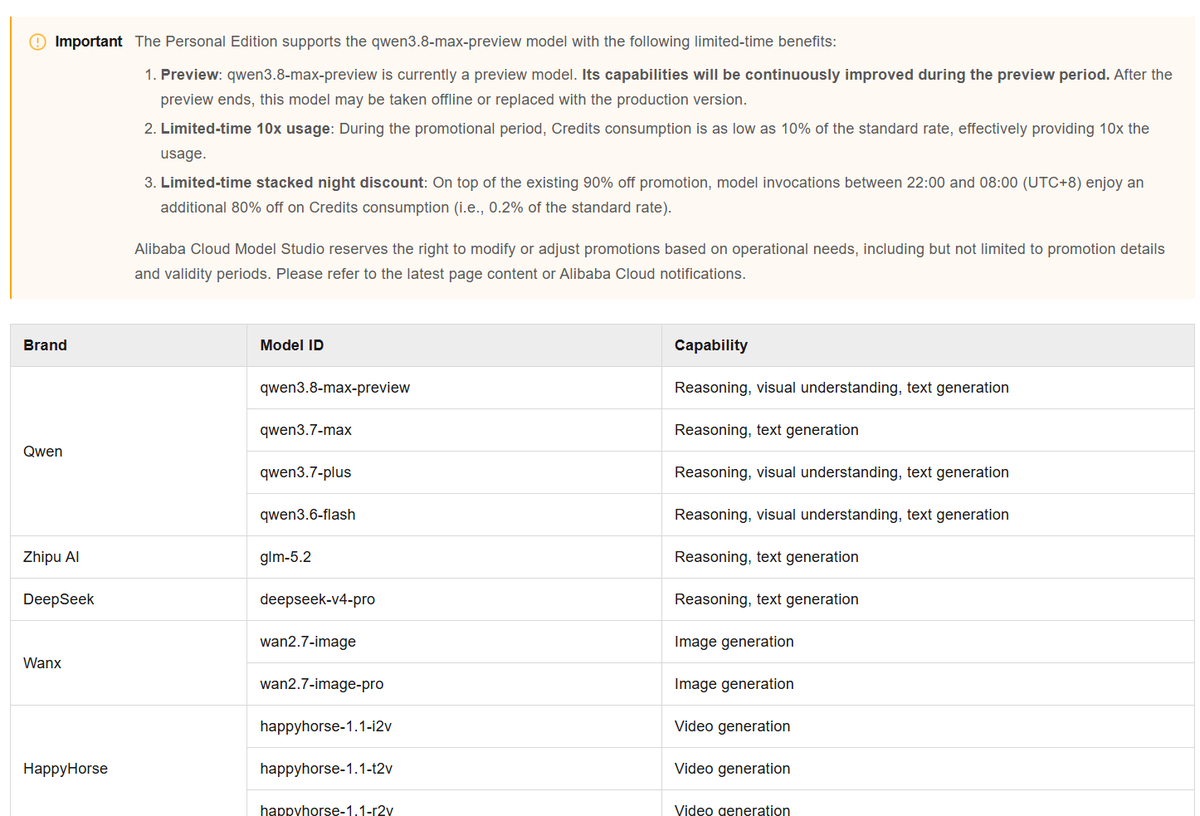Click Image generation in the wan2.7-image row
The image size is (1200, 816).
click(x=734, y=642)
